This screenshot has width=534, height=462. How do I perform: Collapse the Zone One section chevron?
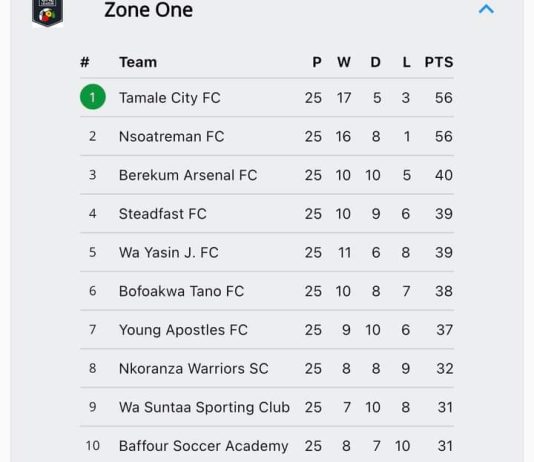click(x=486, y=9)
